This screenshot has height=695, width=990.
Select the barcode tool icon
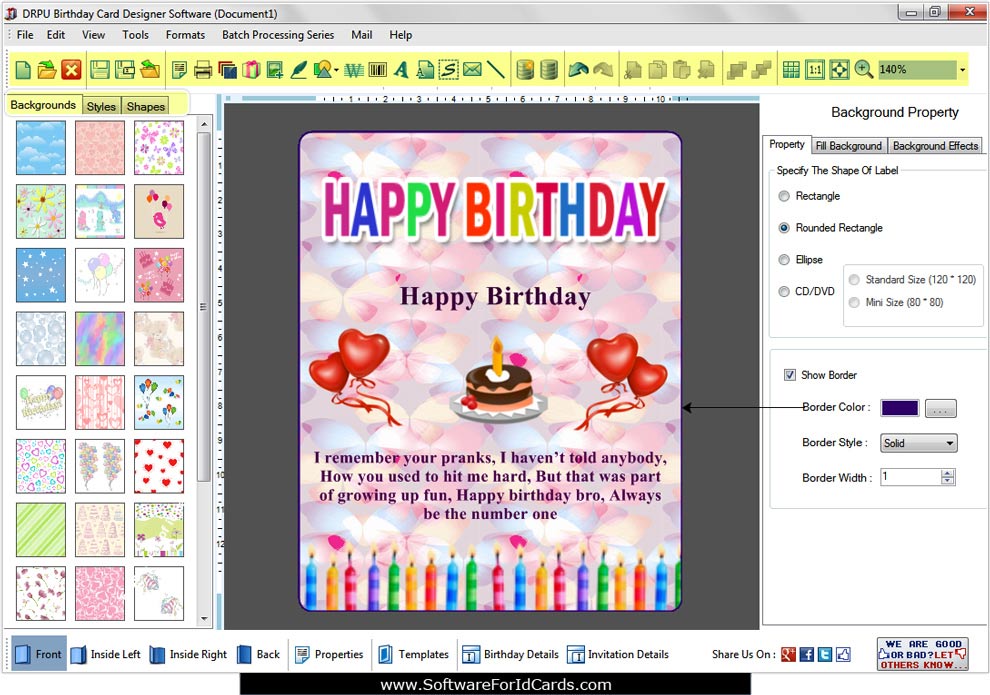point(378,70)
